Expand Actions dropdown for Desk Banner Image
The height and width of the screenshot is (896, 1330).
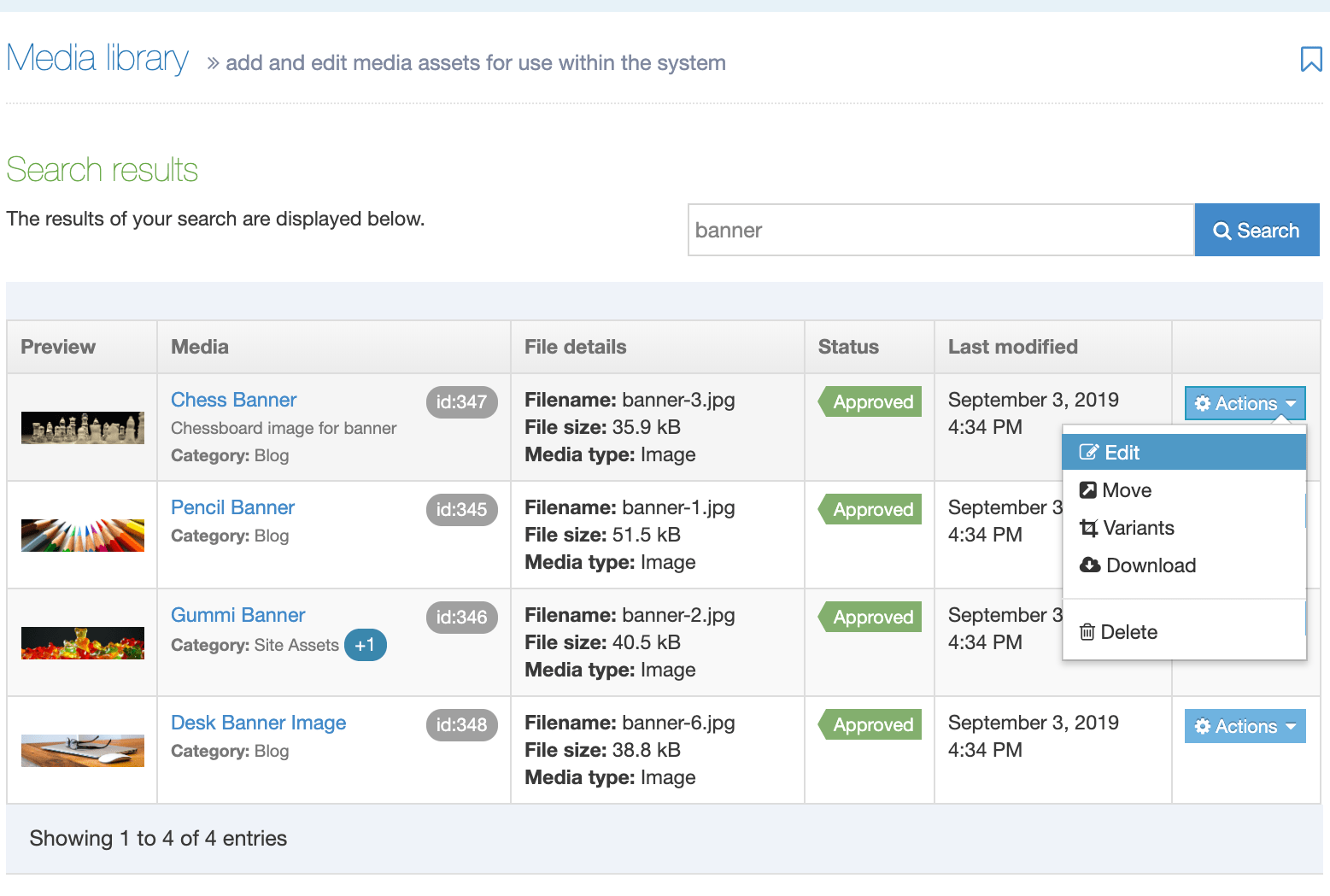tap(1245, 726)
